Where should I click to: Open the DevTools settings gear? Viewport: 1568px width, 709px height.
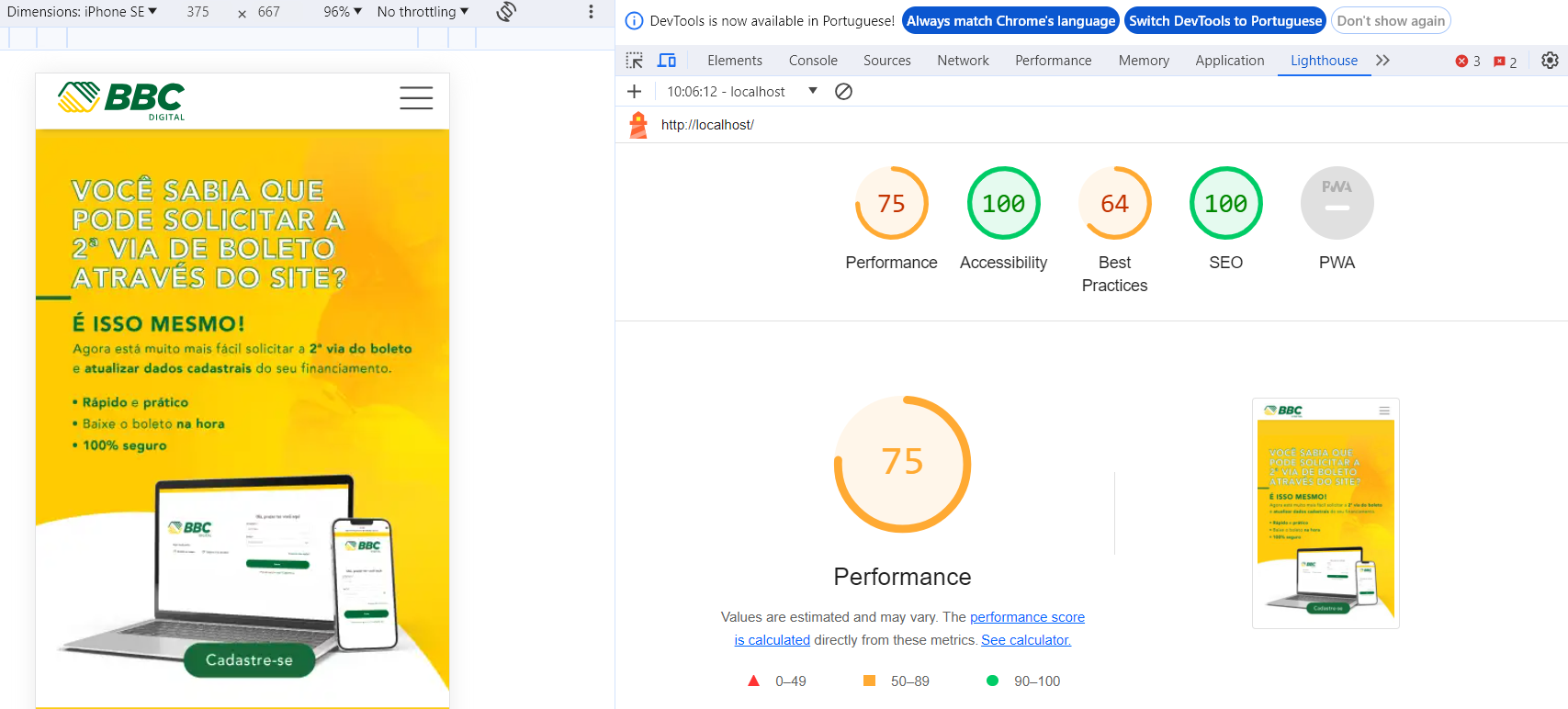tap(1550, 61)
